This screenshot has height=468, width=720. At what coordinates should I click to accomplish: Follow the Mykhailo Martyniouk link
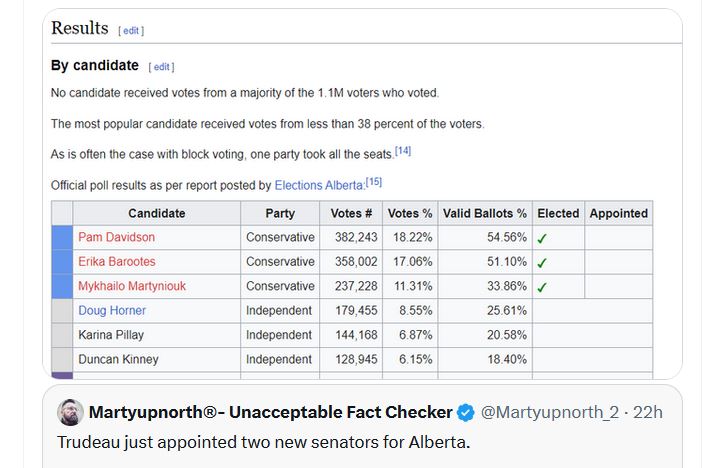[132, 286]
